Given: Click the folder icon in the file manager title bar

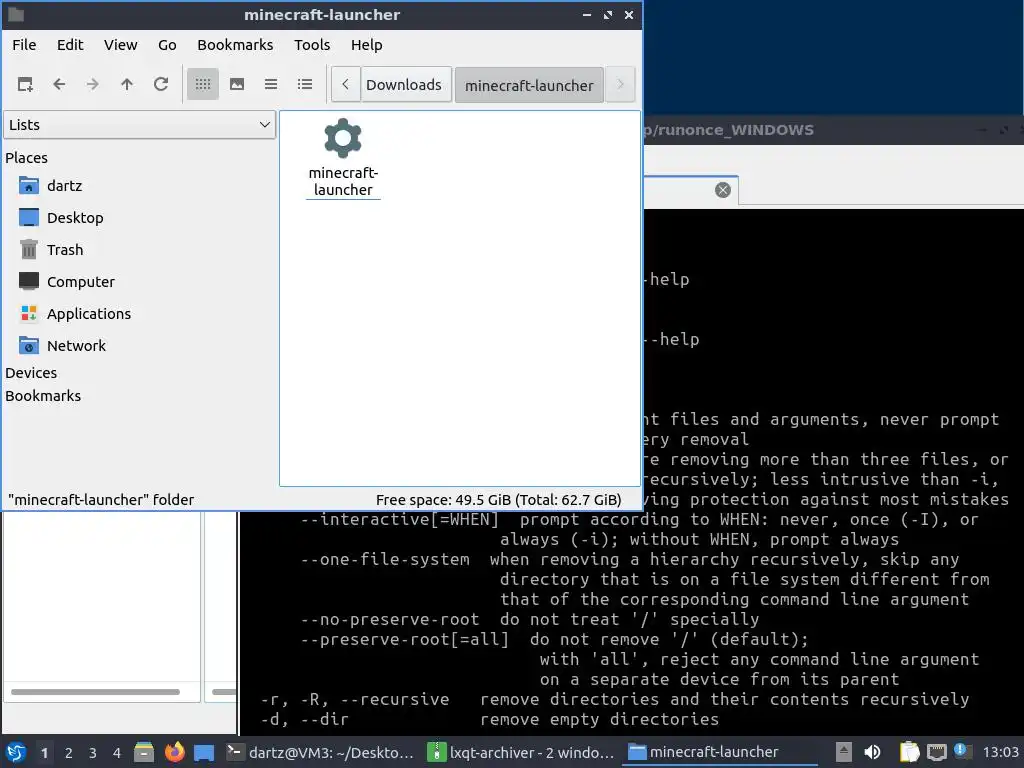Looking at the screenshot, I should (16, 14).
